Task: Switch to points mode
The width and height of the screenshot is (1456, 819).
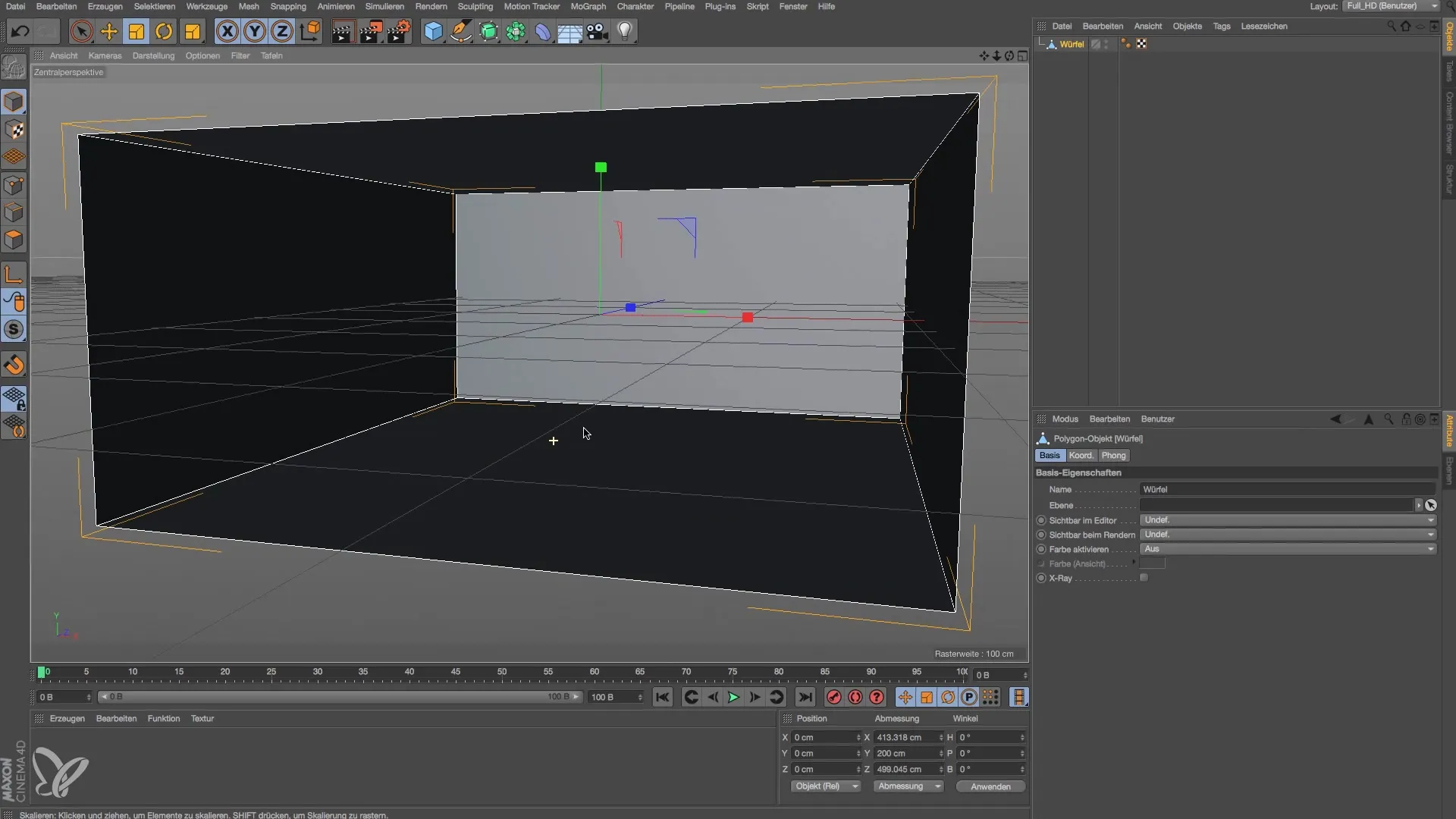Action: pyautogui.click(x=14, y=185)
